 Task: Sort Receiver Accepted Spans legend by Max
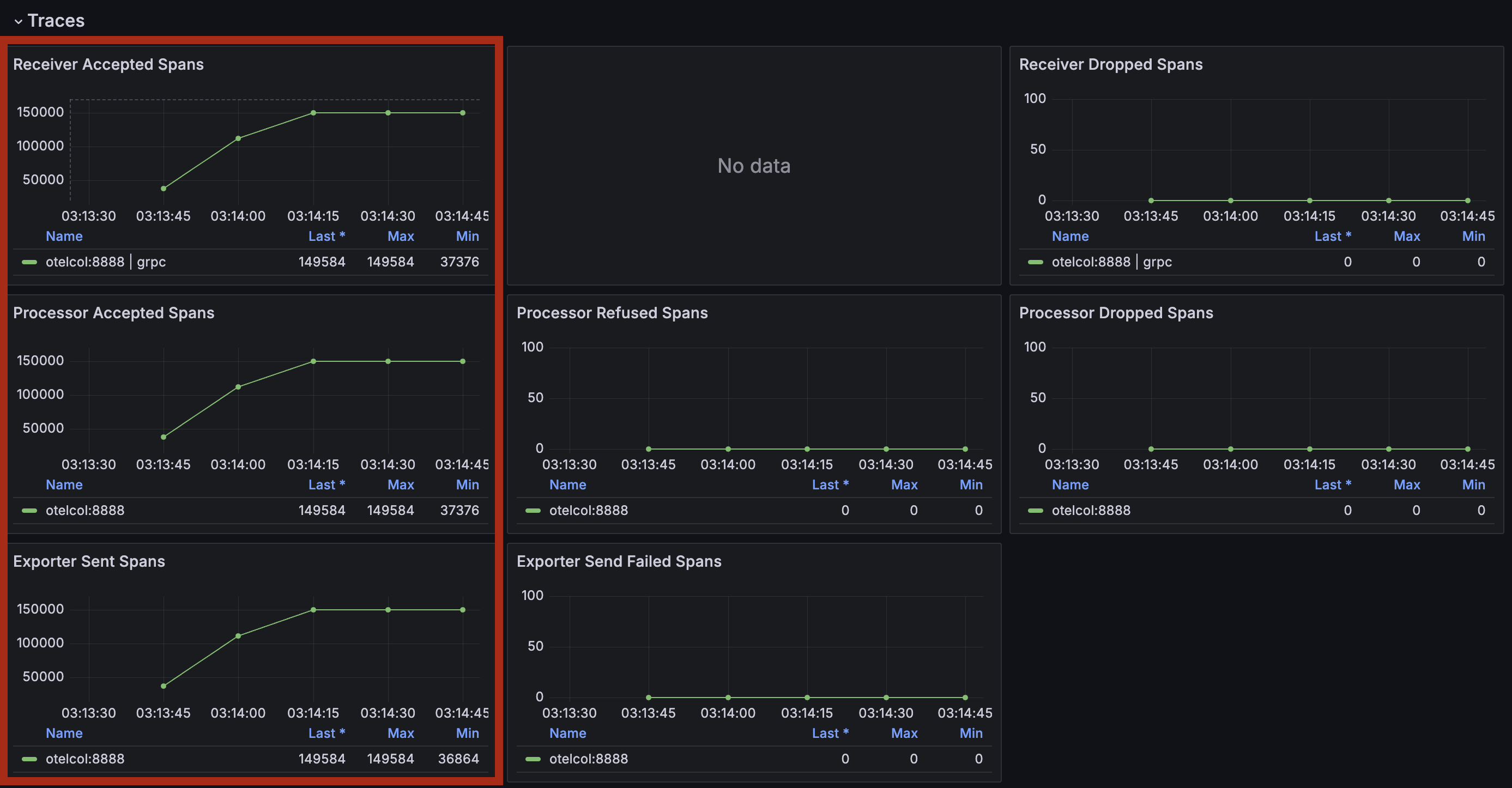pyautogui.click(x=401, y=237)
